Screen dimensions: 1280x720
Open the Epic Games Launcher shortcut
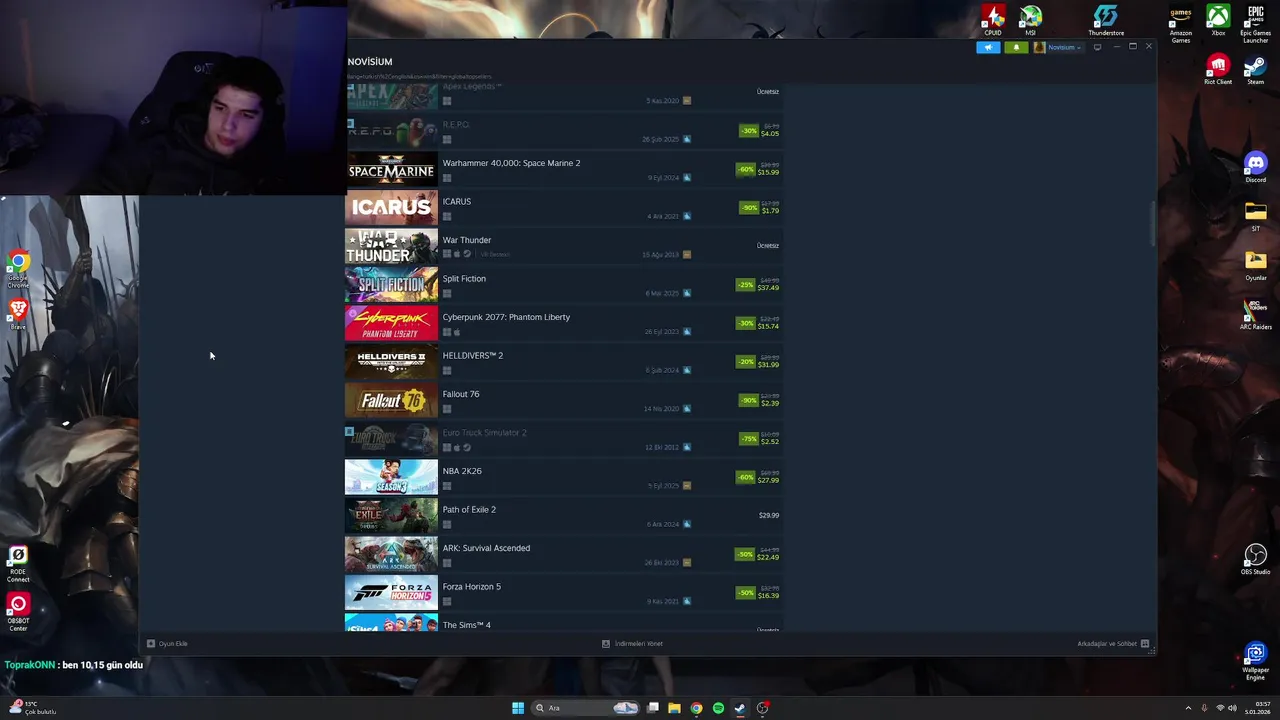click(1256, 24)
